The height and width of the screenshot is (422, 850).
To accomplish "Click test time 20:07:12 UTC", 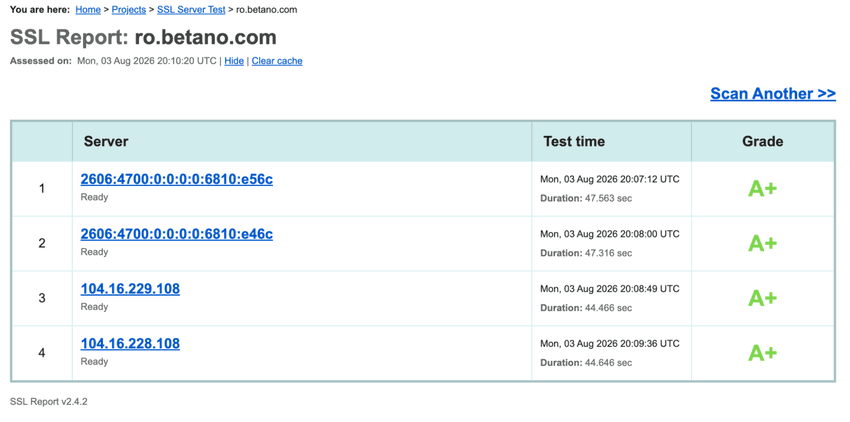I will [610, 179].
